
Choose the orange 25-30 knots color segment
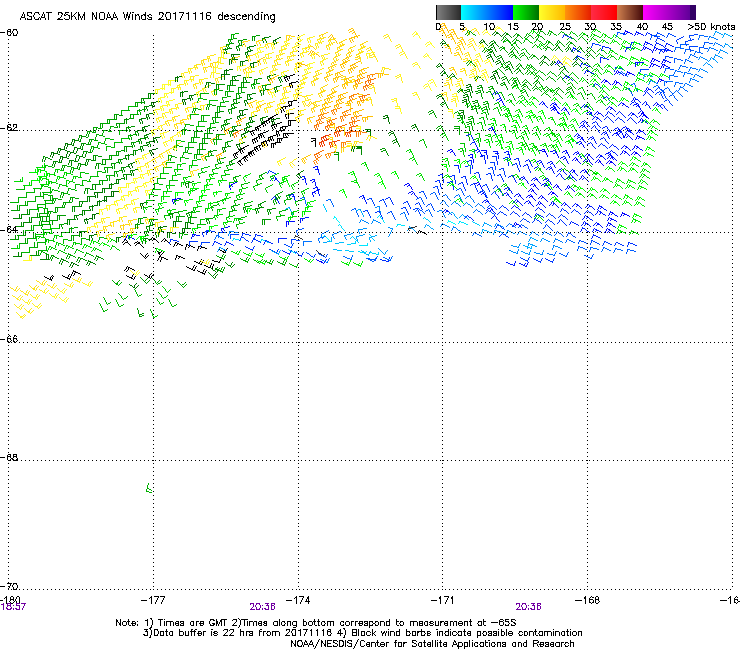coord(578,12)
